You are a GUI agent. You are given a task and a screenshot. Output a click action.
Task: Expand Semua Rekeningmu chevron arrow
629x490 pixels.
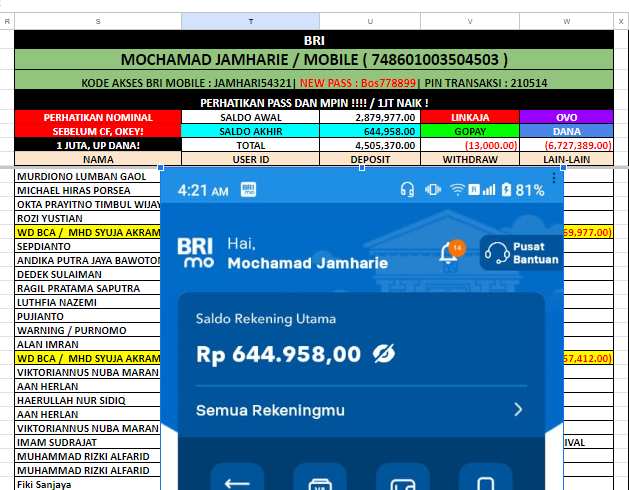point(518,410)
